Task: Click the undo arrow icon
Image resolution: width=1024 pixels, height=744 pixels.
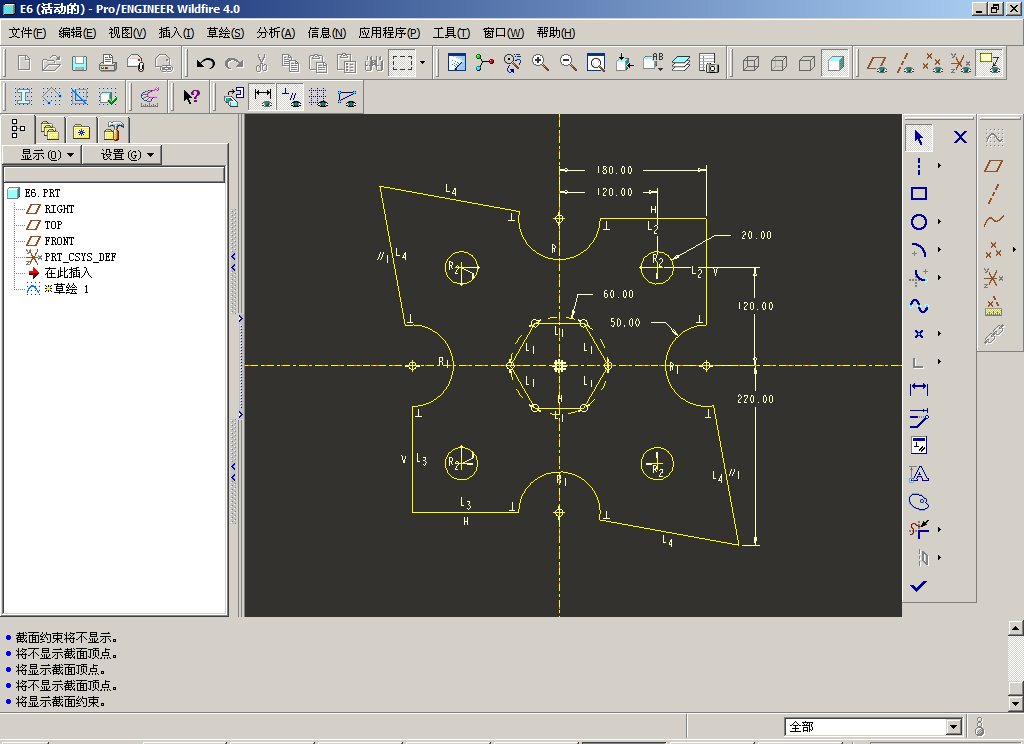Action: pyautogui.click(x=206, y=63)
